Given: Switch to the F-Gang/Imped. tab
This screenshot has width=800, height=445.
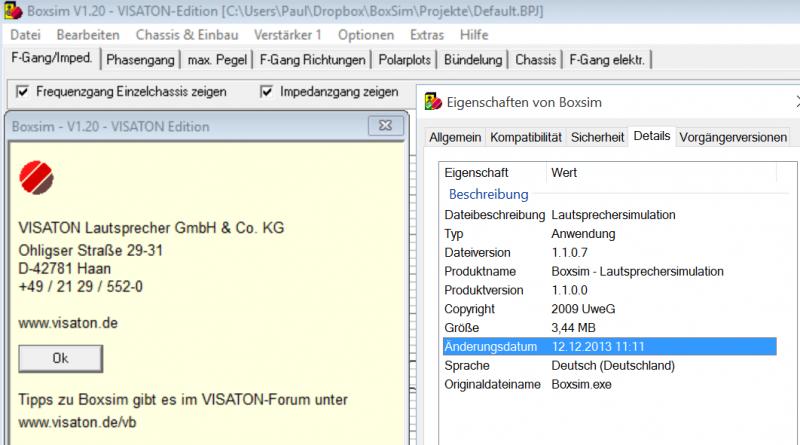Looking at the screenshot, I should 52,58.
